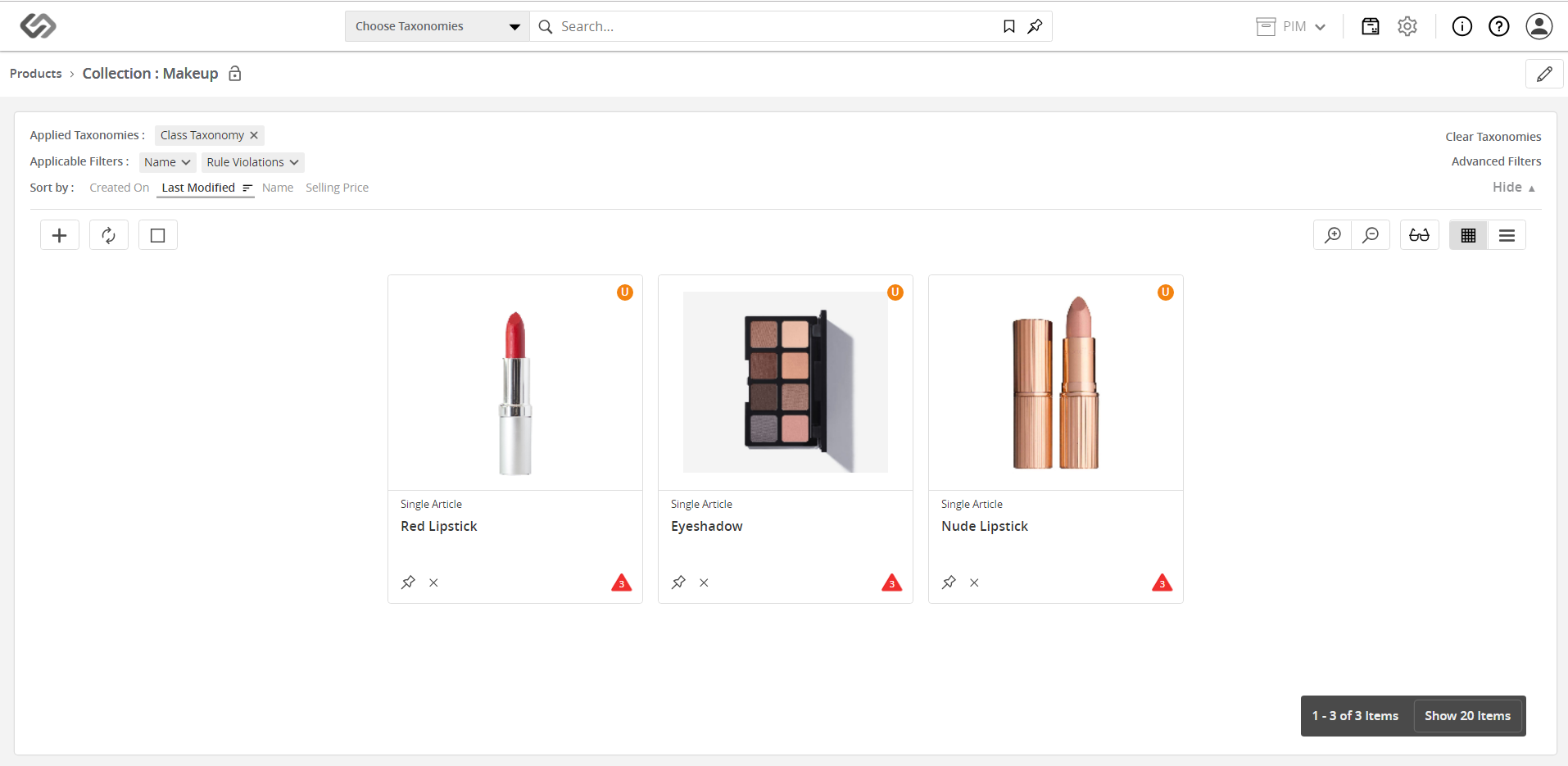Open the glasses view-mode icon

click(x=1420, y=235)
